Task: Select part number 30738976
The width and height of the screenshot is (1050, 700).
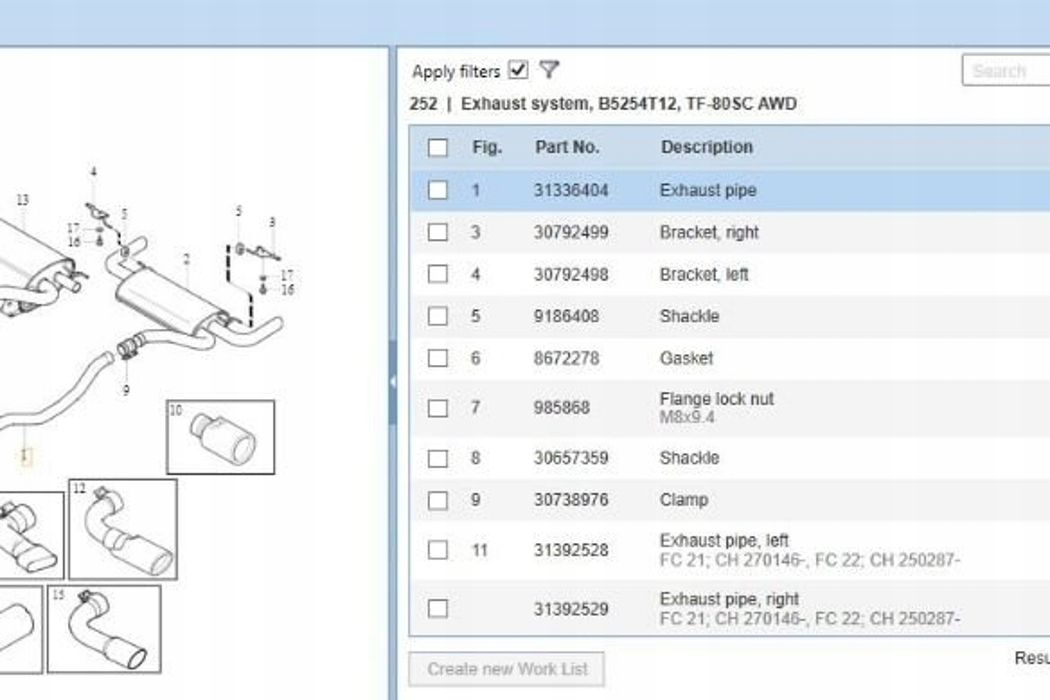Action: click(571, 500)
